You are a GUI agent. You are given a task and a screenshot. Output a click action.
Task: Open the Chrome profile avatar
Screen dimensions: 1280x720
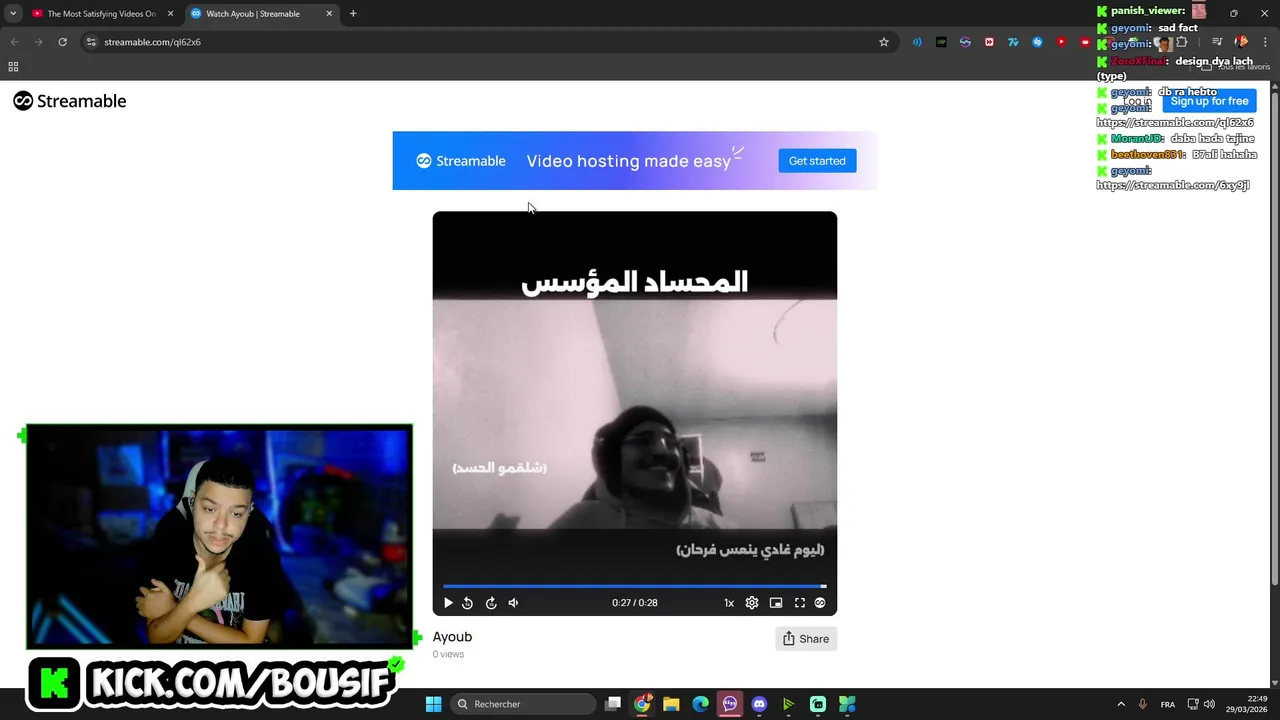[1241, 42]
